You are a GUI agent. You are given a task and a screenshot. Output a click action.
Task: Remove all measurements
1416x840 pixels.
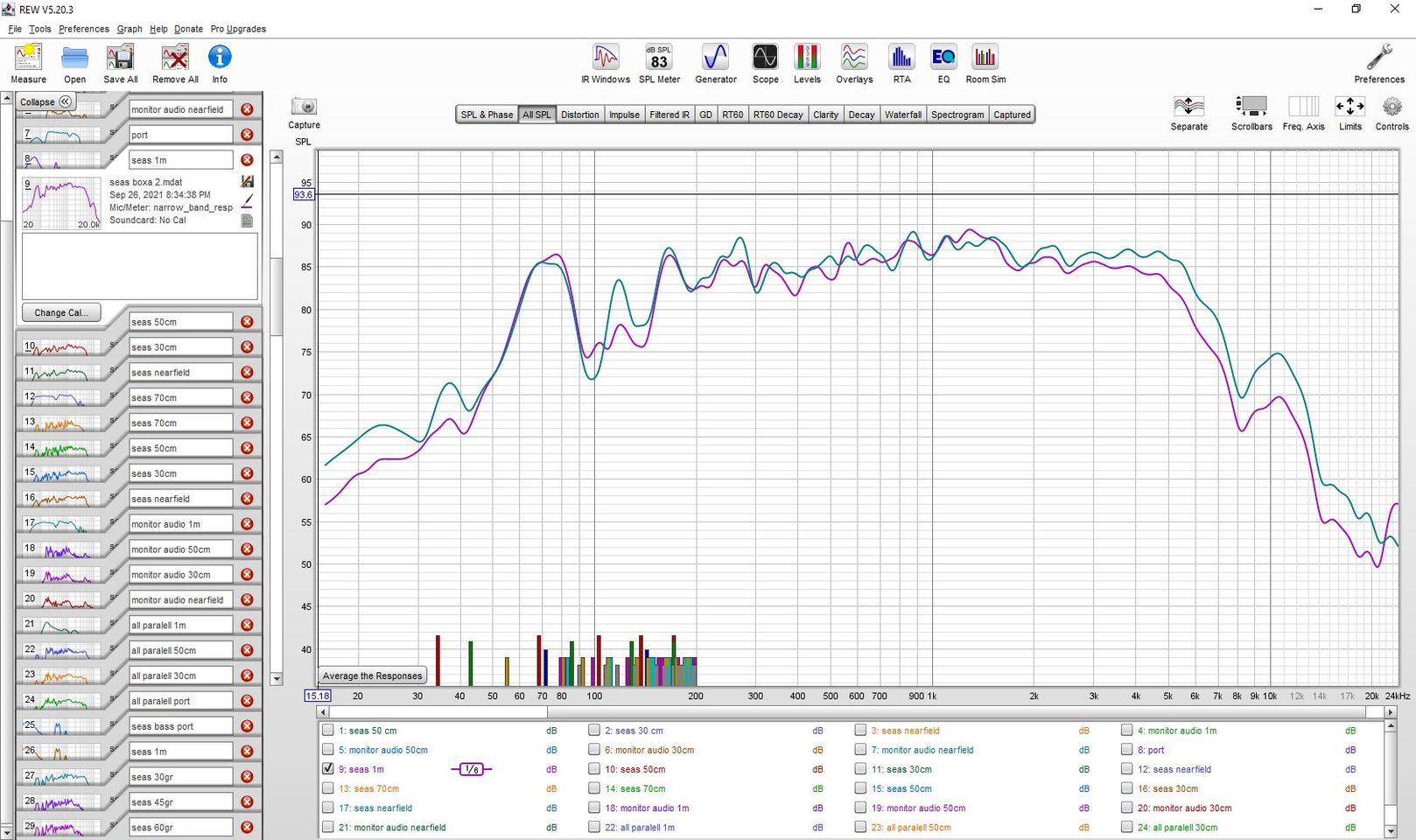[175, 64]
